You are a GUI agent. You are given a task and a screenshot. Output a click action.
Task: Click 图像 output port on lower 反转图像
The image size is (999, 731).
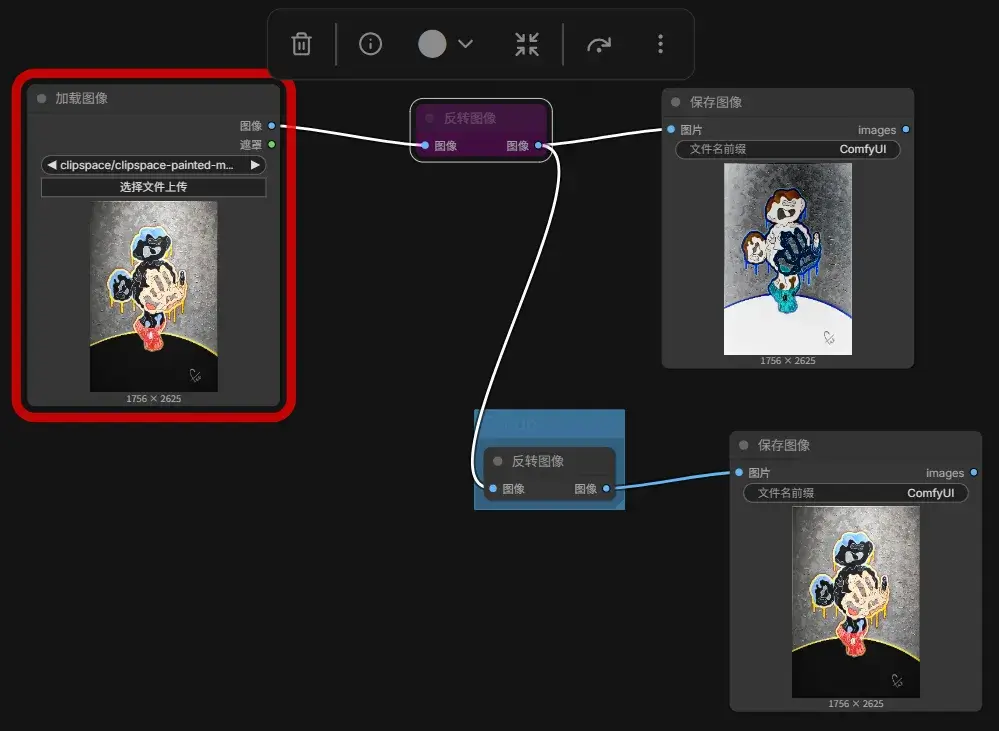click(607, 488)
